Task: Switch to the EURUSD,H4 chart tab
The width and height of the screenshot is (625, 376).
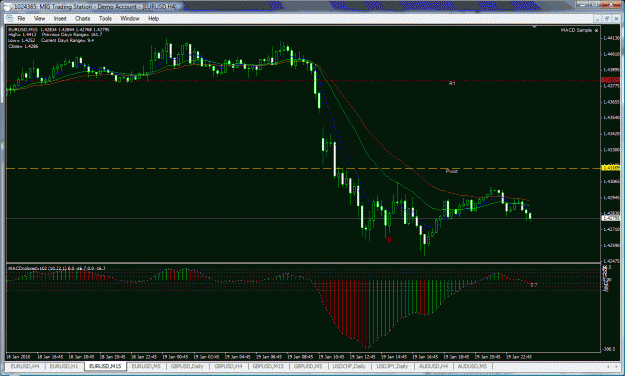Action: pyautogui.click(x=25, y=366)
